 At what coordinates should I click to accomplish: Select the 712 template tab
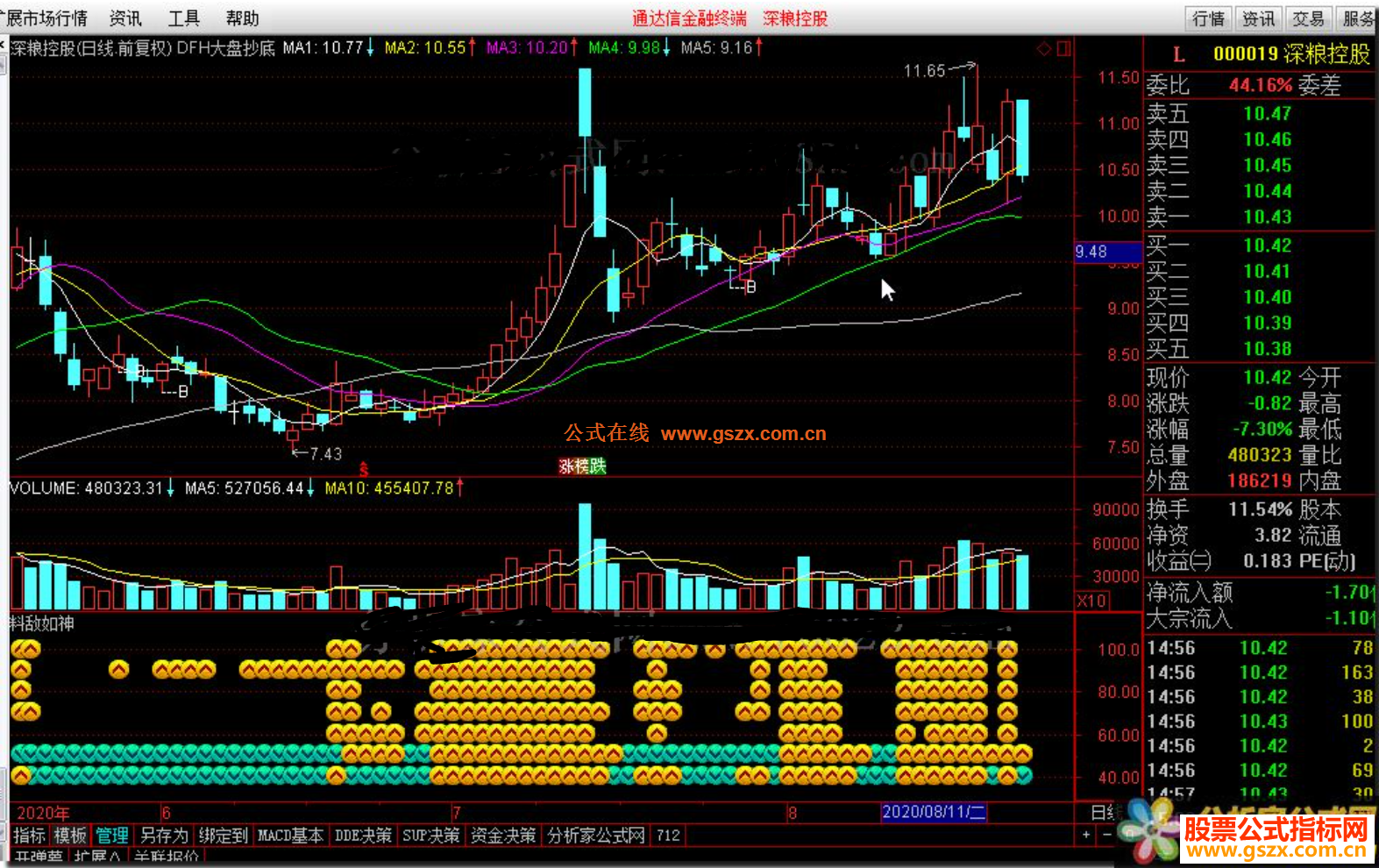pos(668,836)
